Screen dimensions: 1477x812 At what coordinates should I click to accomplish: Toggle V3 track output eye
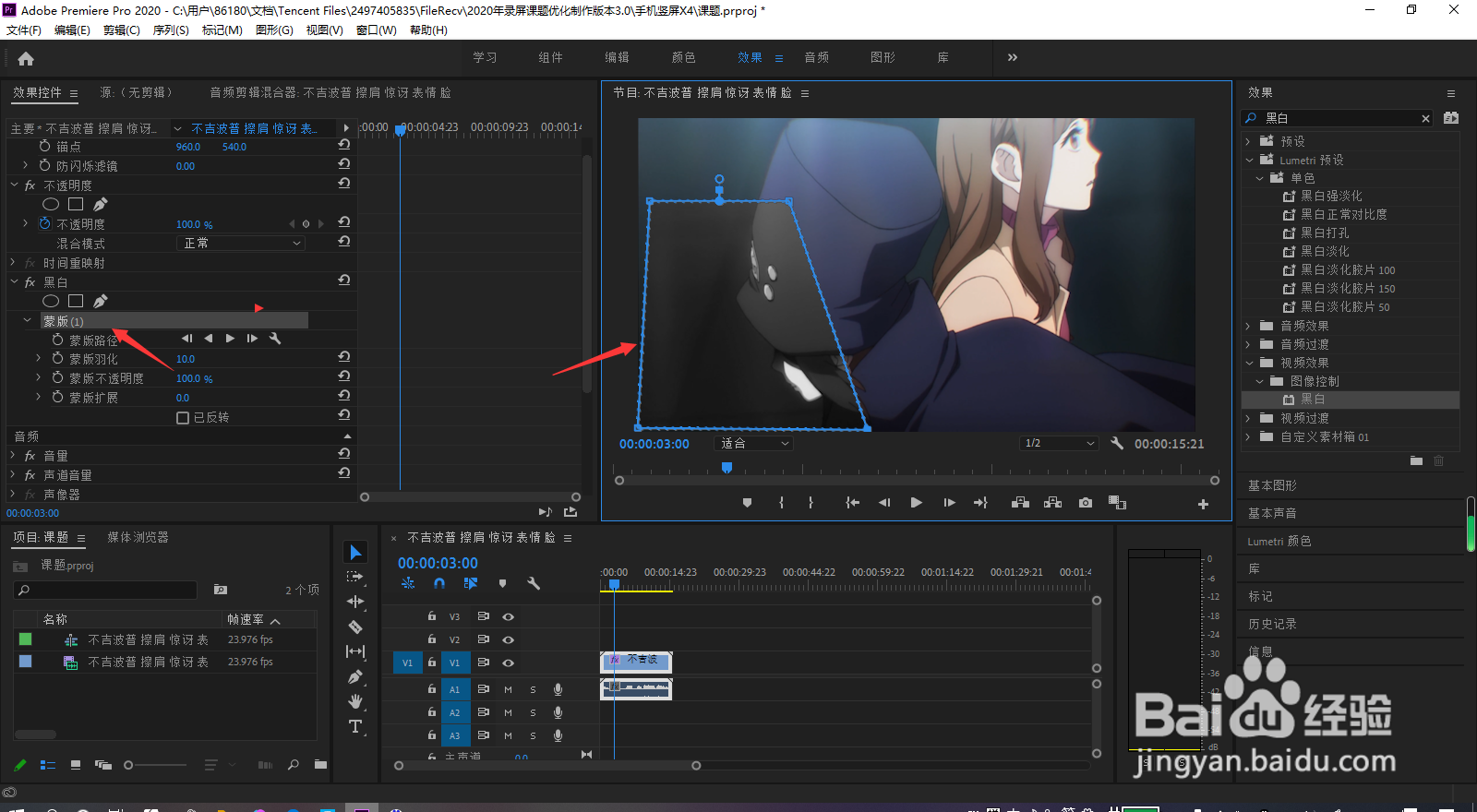508,616
